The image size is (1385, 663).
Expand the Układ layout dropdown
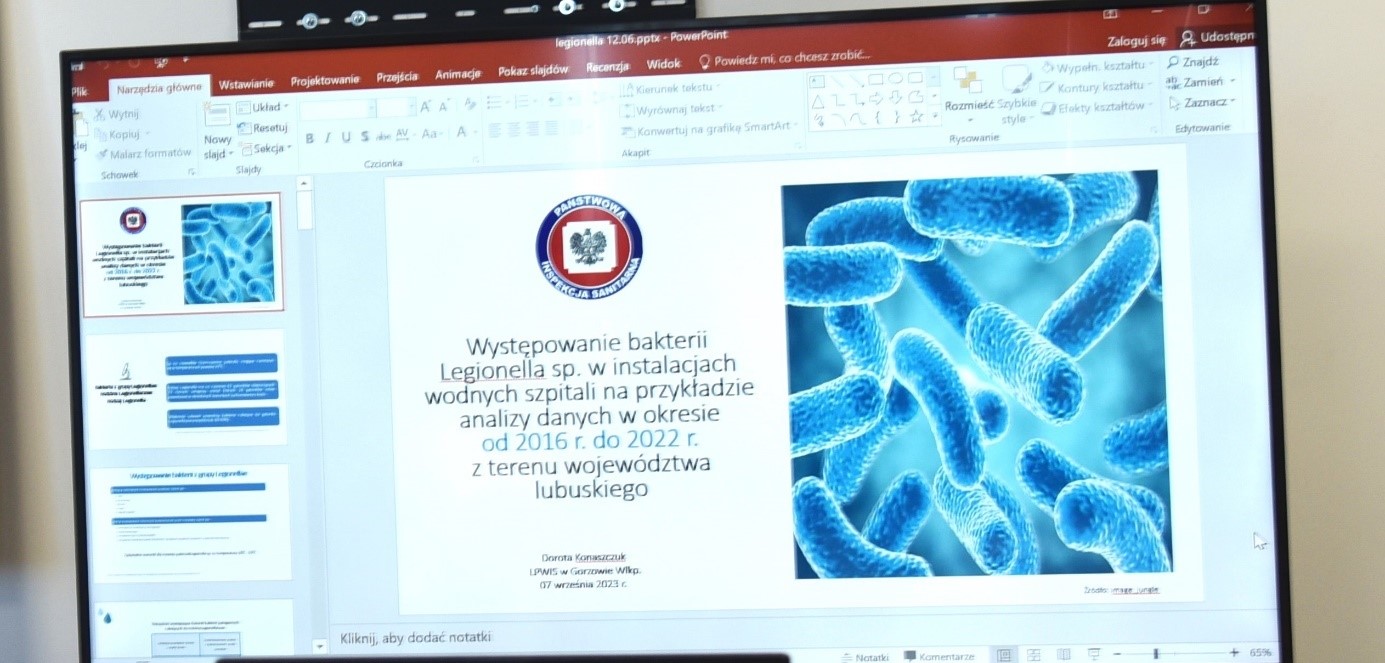click(265, 107)
